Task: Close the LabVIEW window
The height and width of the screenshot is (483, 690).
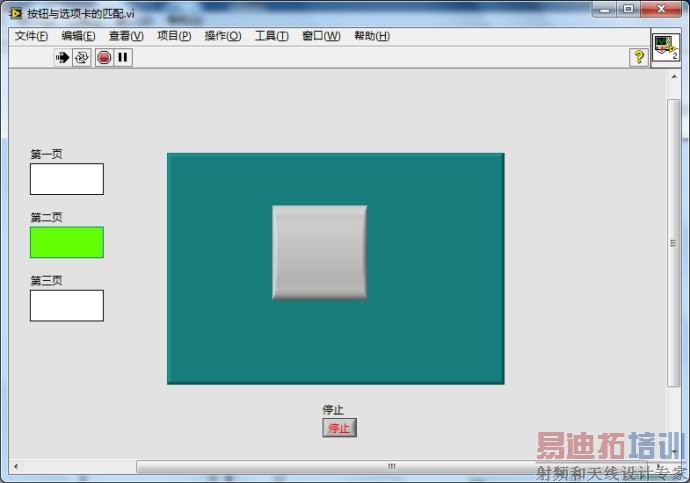Action: tap(661, 9)
